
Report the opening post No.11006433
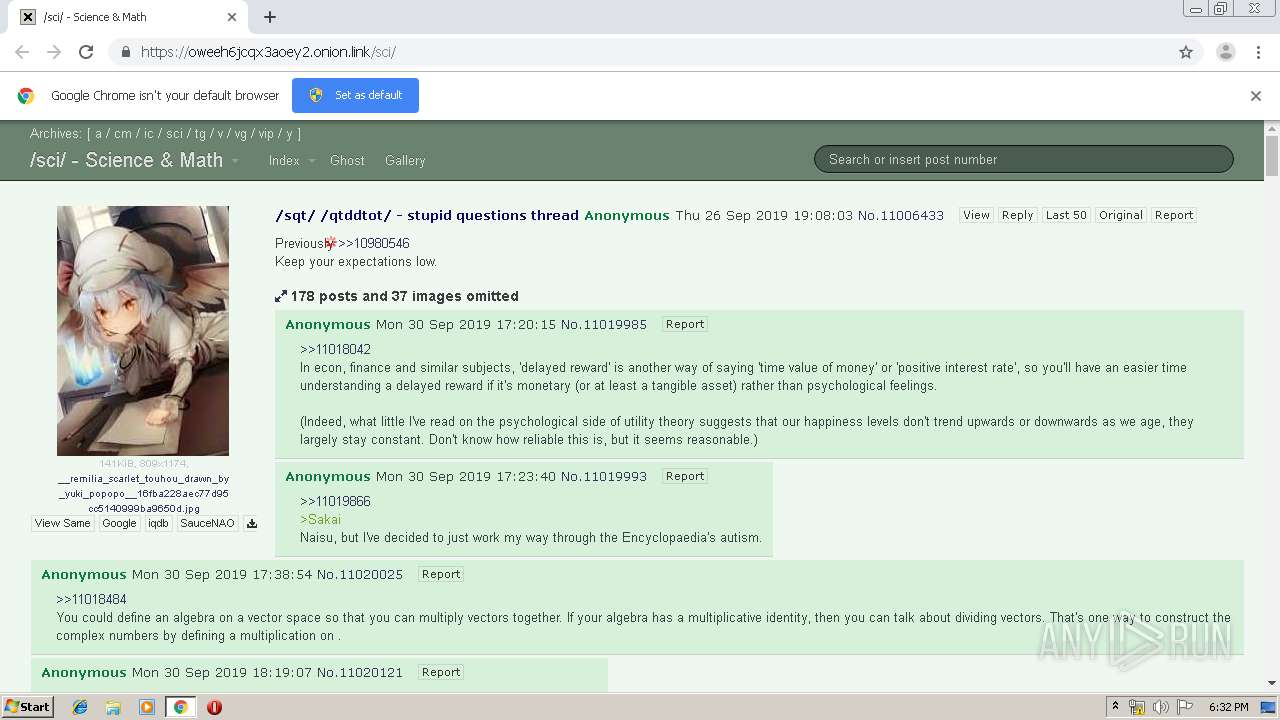(1174, 215)
